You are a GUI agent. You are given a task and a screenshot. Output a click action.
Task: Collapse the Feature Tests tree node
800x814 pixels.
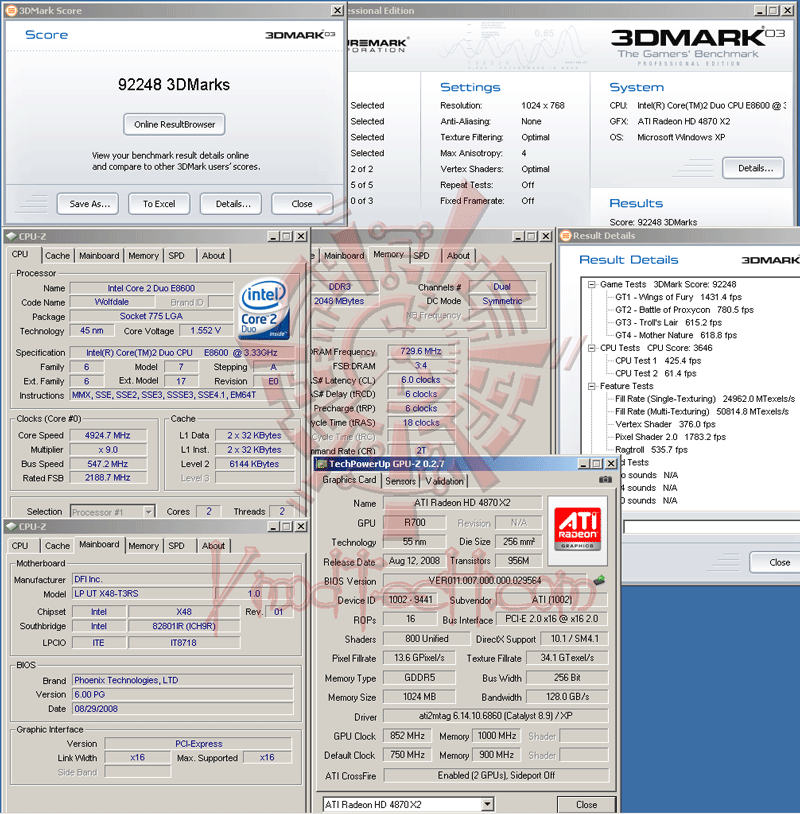point(591,386)
